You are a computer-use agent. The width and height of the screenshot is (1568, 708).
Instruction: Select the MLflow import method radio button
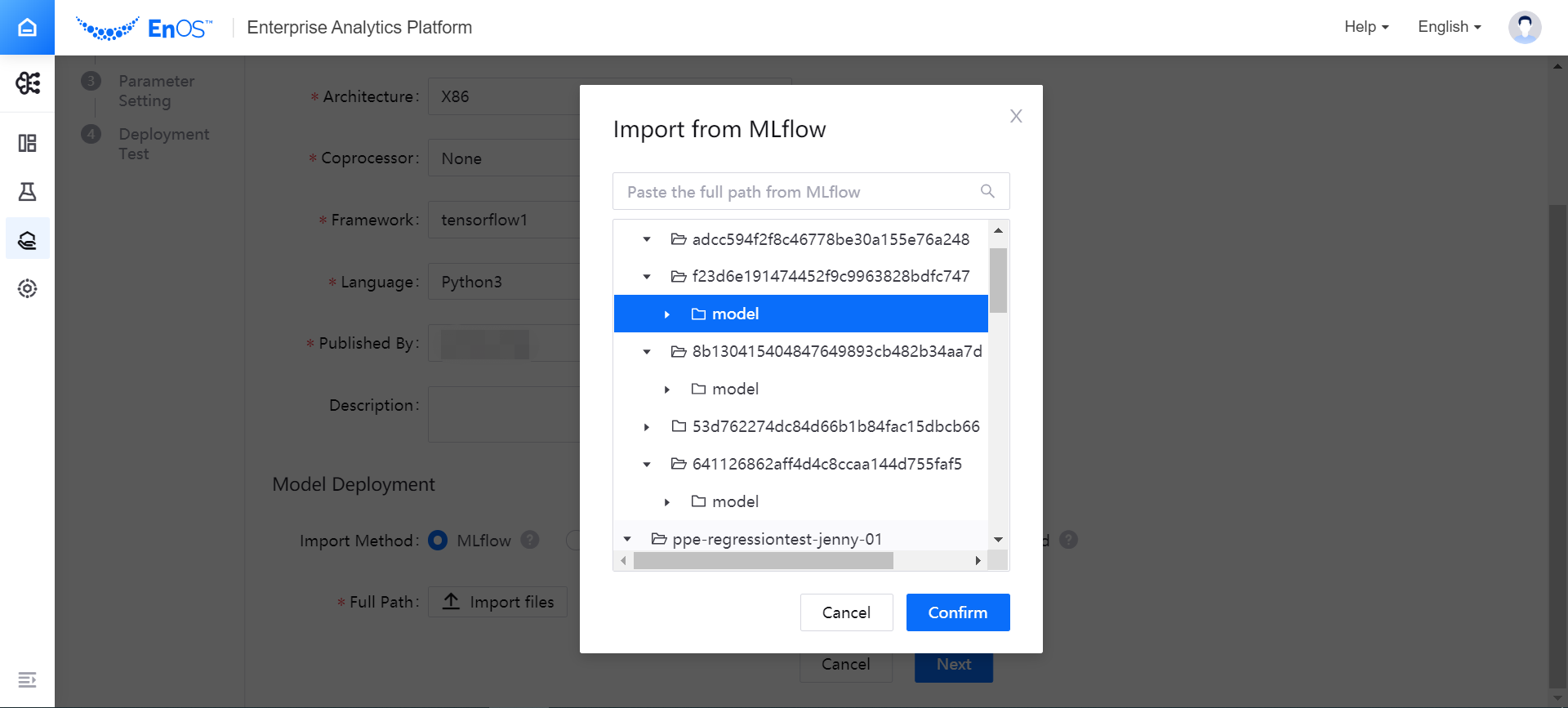(438, 541)
